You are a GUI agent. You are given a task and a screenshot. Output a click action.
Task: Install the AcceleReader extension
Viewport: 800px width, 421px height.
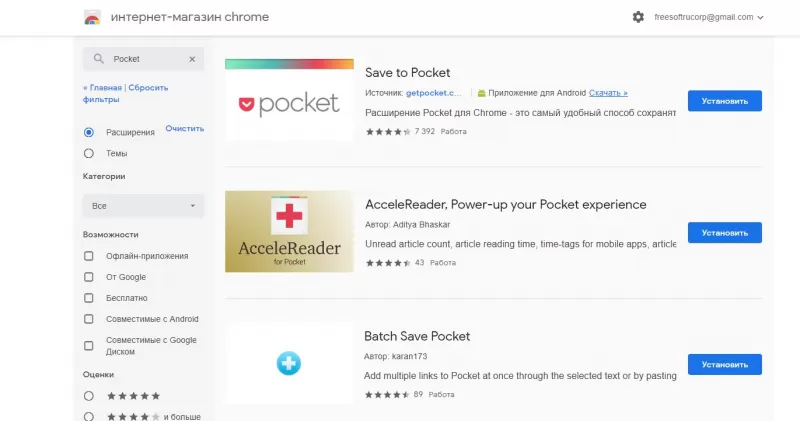coord(724,233)
